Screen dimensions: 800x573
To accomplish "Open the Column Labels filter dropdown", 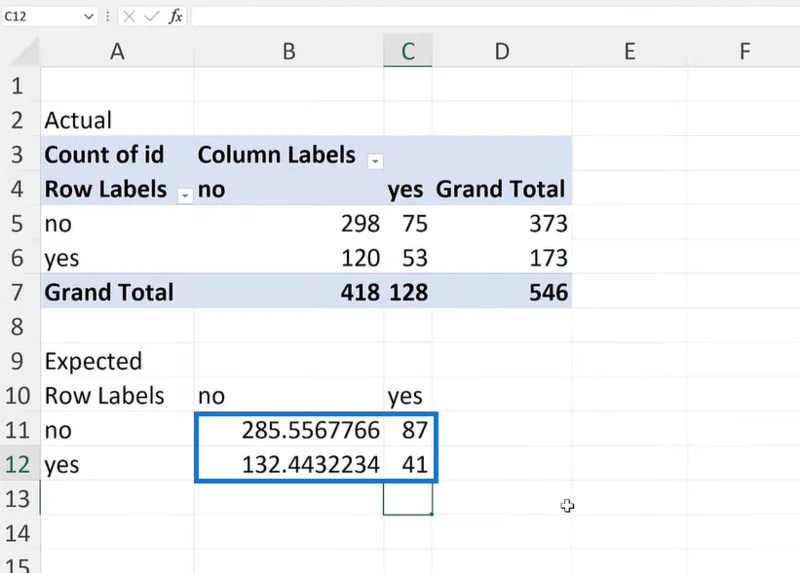I will click(375, 161).
